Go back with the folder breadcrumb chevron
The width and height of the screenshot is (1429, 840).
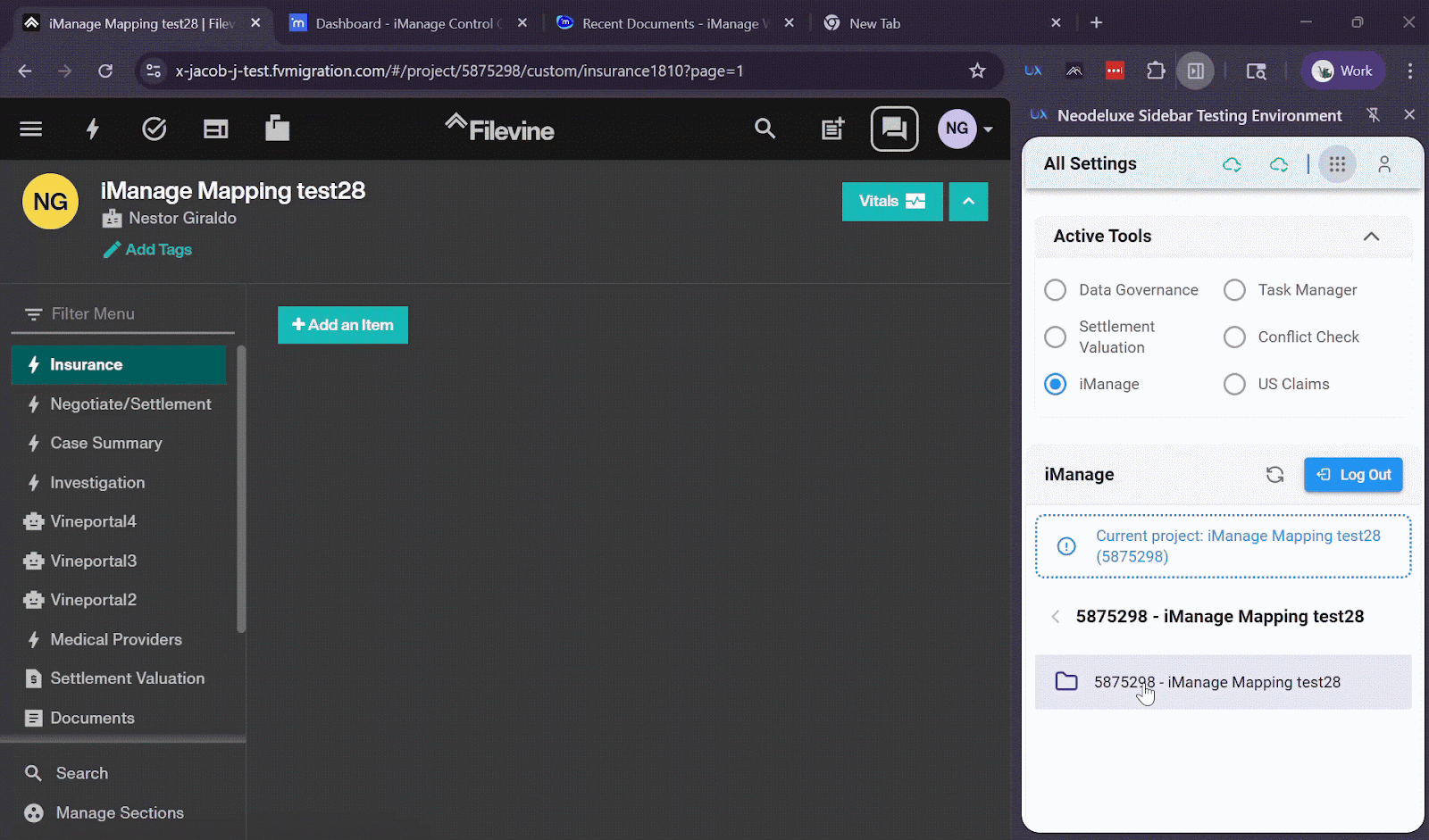(1056, 617)
